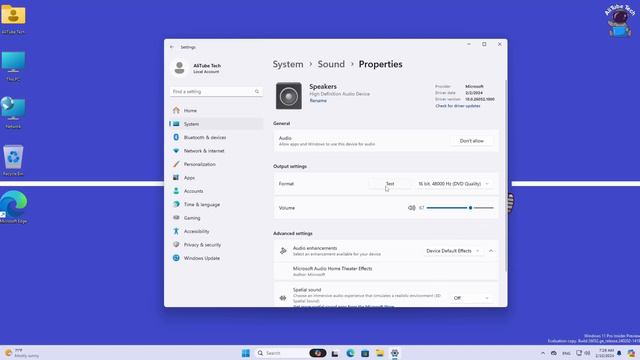Minimize the Settings window

469,44
